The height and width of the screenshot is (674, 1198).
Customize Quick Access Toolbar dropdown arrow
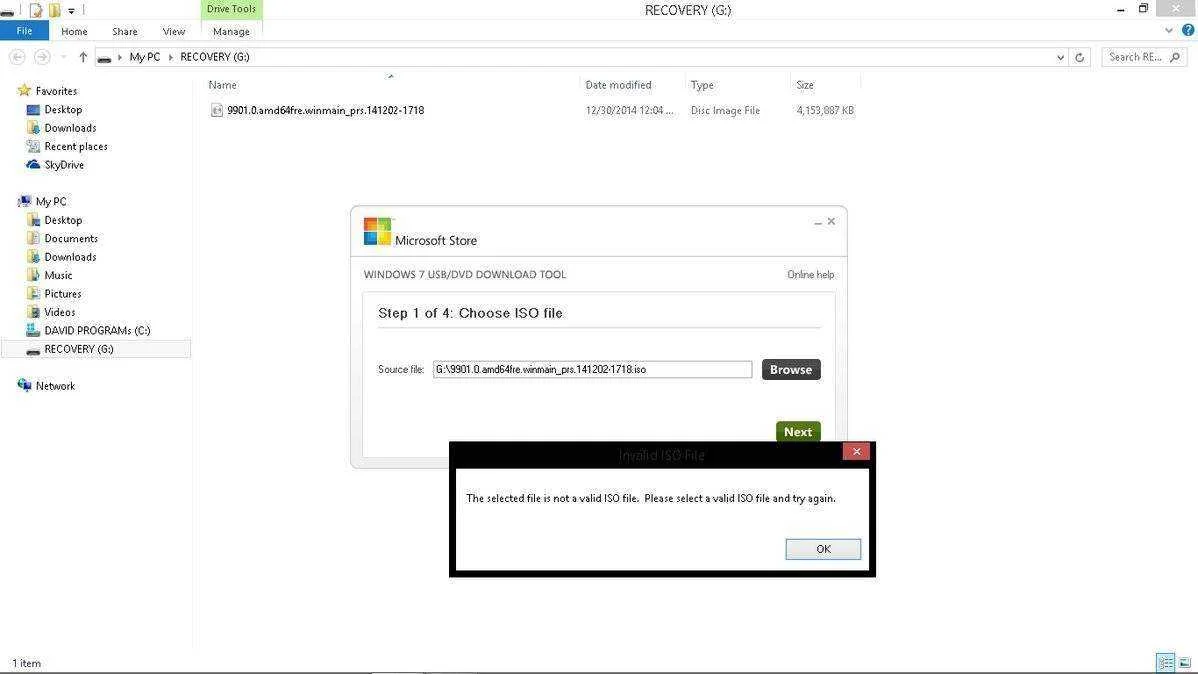71,10
